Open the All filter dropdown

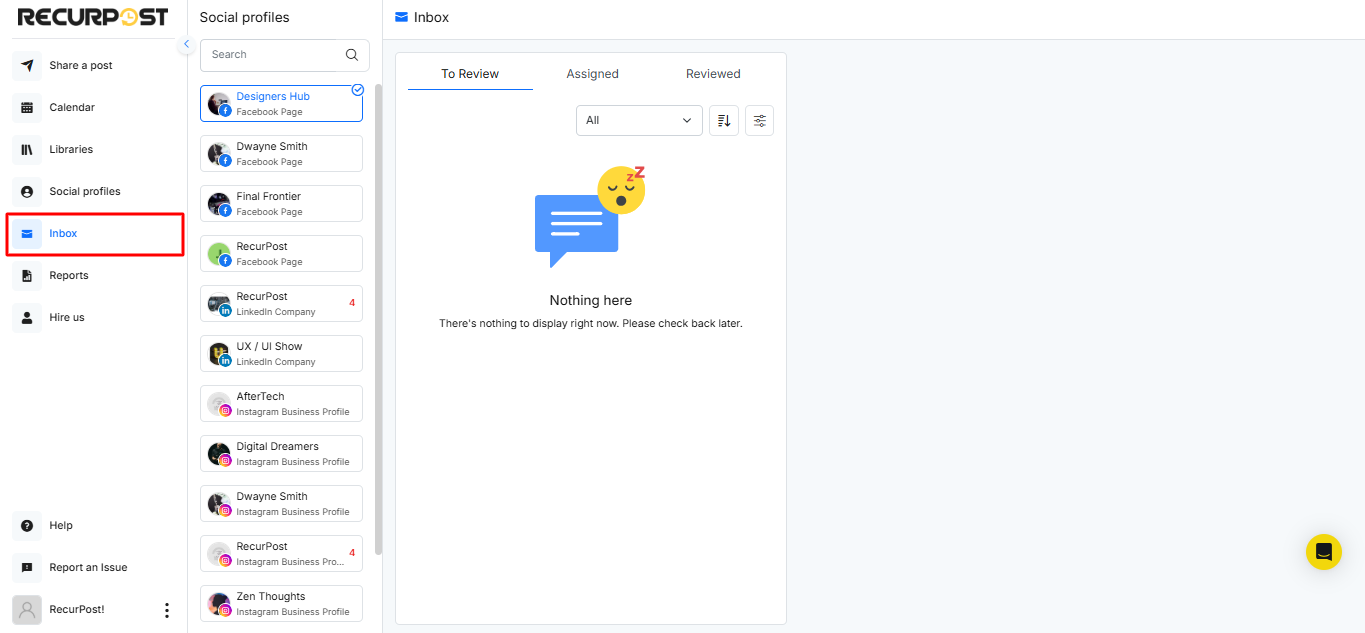tap(640, 121)
